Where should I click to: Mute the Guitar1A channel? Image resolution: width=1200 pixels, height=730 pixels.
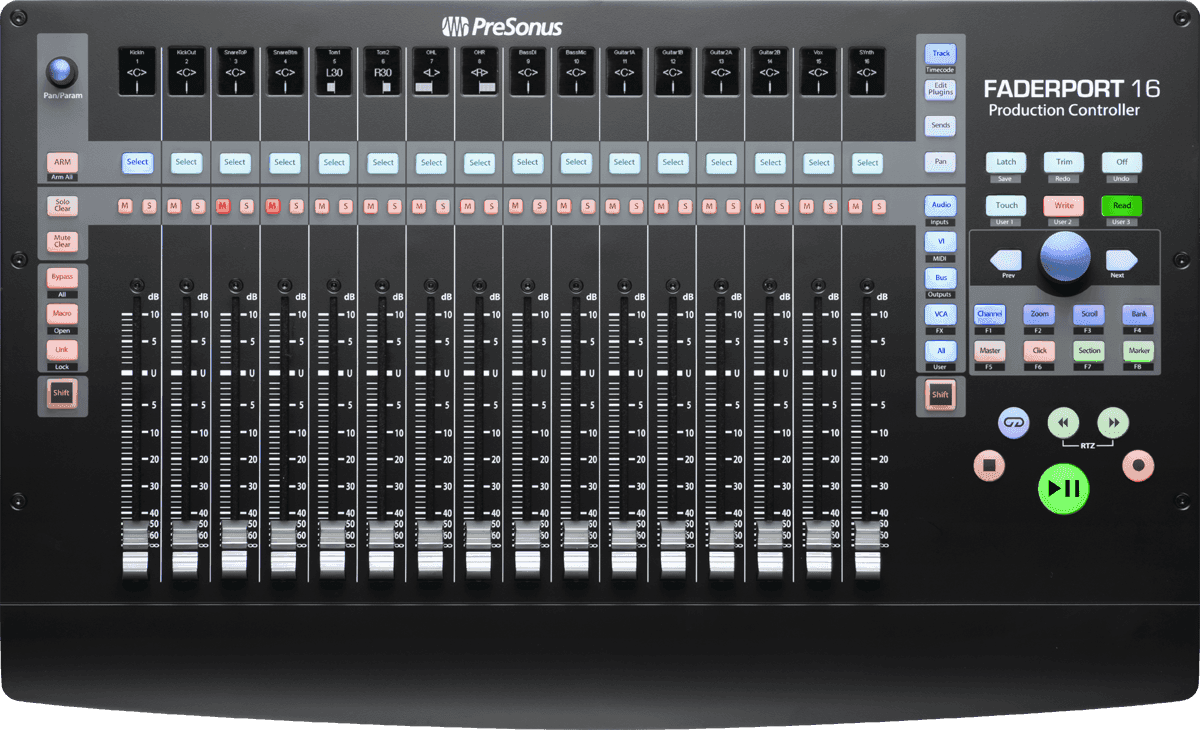[x=612, y=206]
